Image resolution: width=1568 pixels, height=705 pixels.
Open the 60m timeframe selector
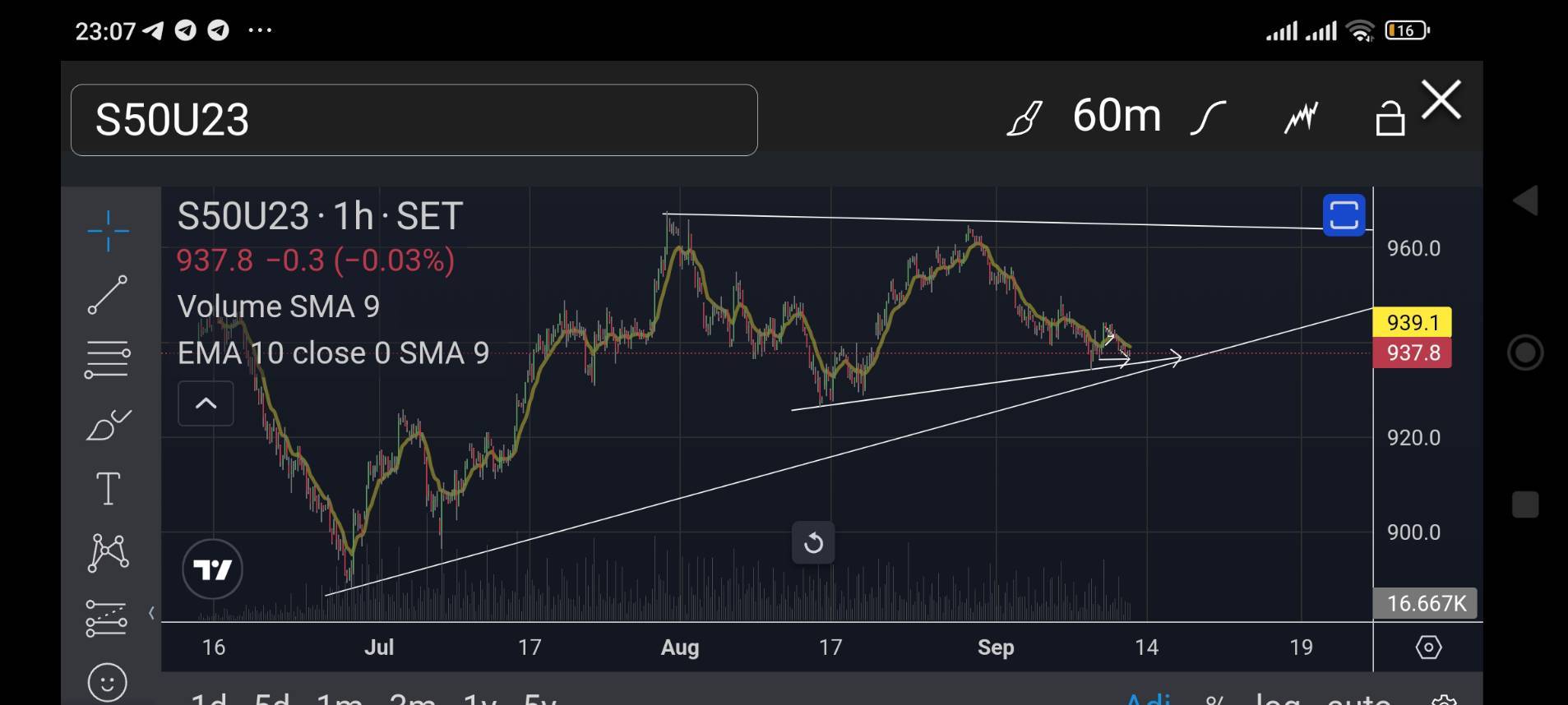point(1117,116)
